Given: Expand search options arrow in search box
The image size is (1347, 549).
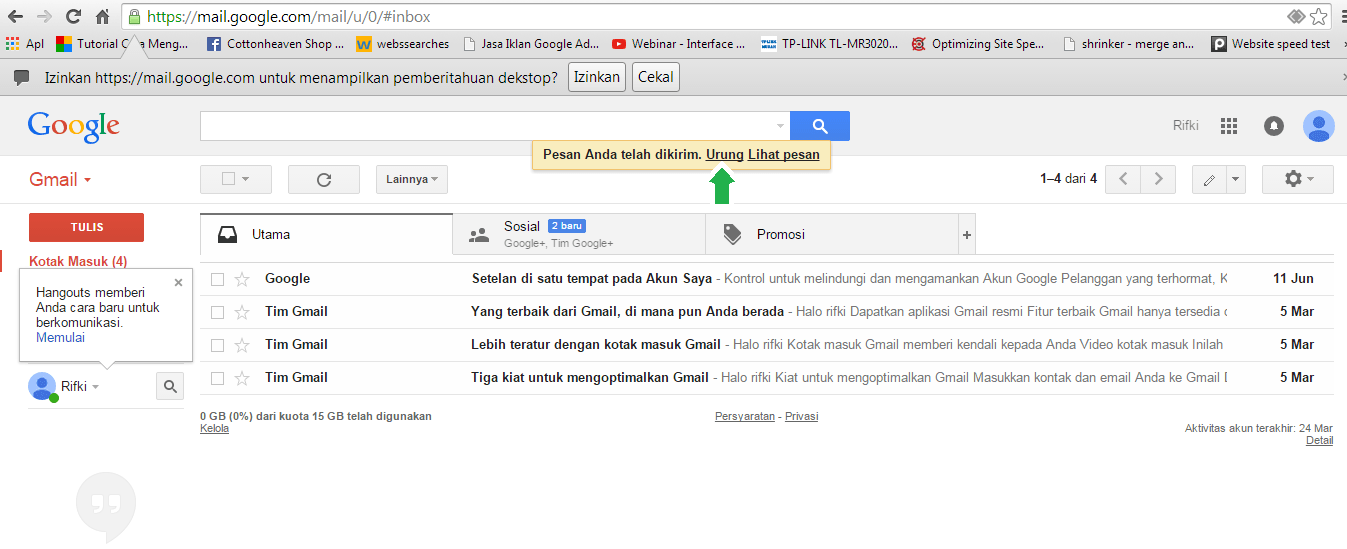Looking at the screenshot, I should pyautogui.click(x=780, y=126).
